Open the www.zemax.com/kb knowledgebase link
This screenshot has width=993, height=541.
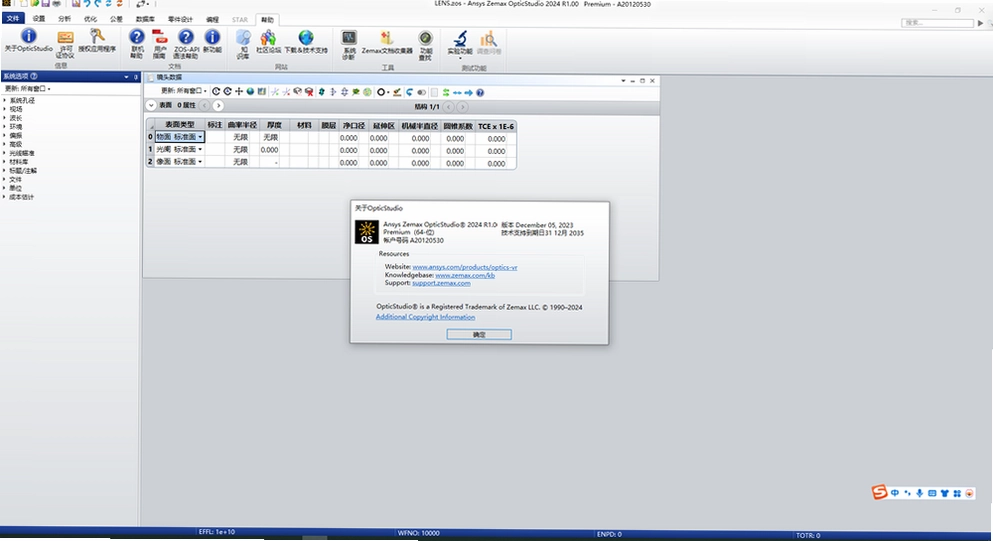(x=465, y=276)
